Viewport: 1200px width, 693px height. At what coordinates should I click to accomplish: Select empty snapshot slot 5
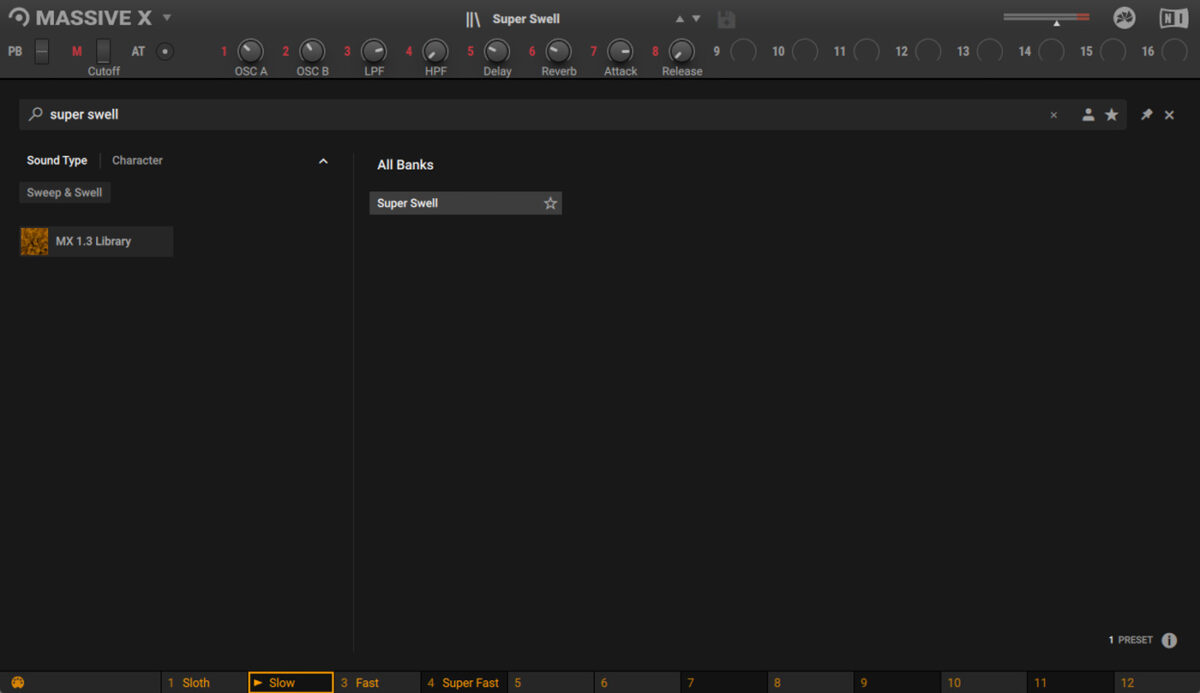[551, 683]
